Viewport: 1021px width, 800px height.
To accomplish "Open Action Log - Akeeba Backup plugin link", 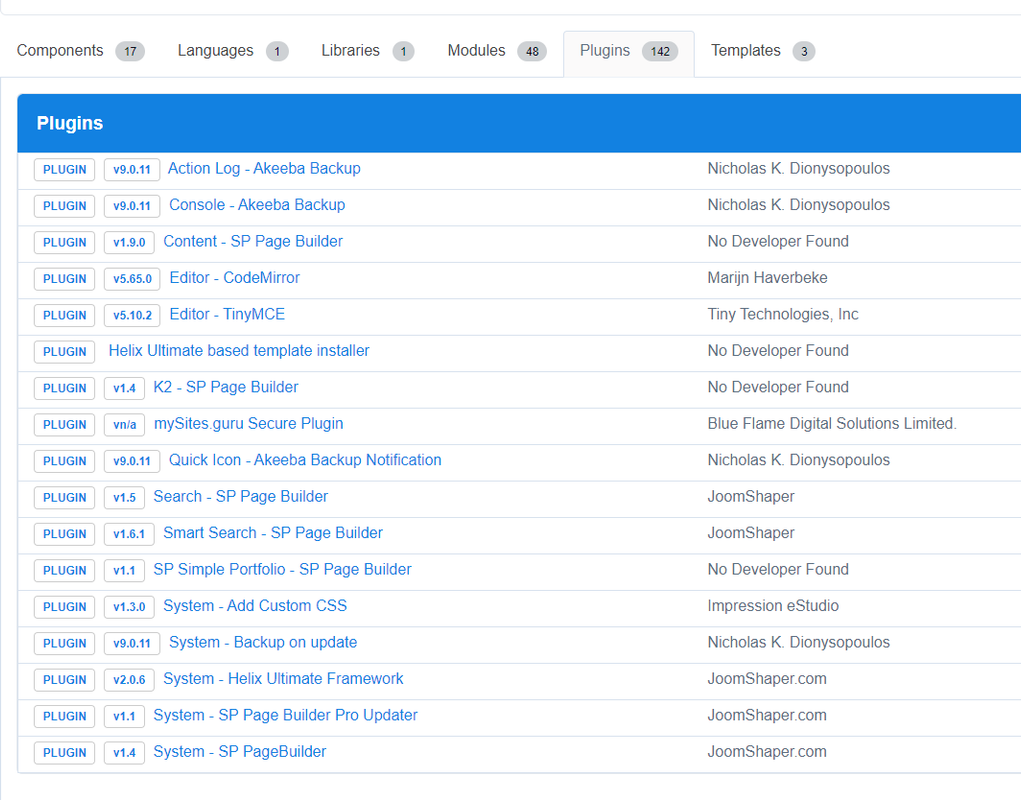I will pyautogui.click(x=264, y=169).
